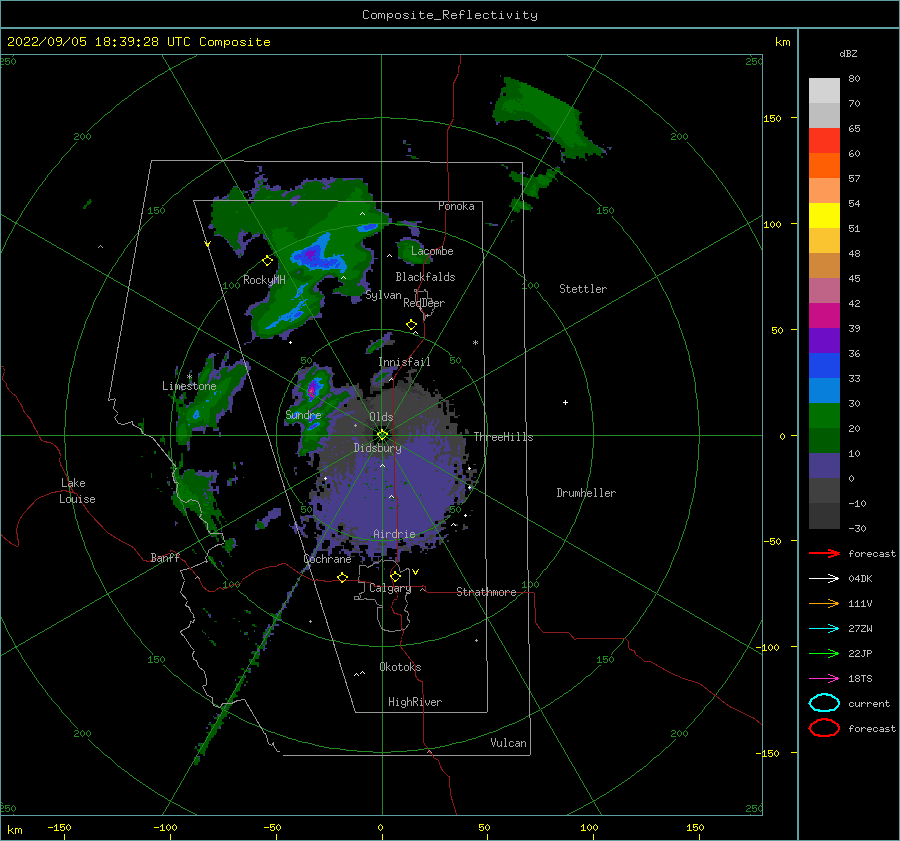Click the purple storm core north of Sundre
This screenshot has height=841, width=900.
[312, 390]
